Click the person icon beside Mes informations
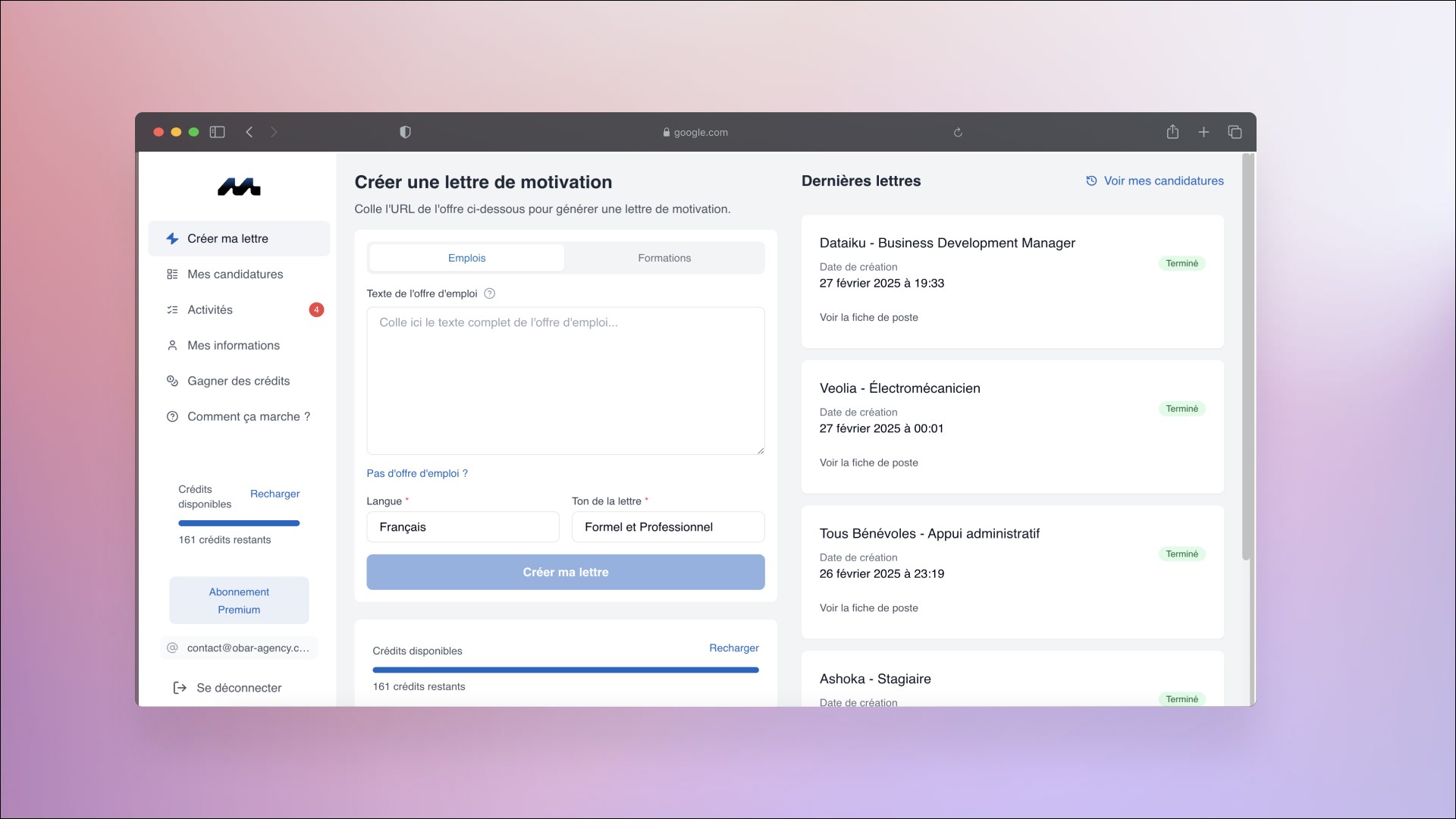The width and height of the screenshot is (1456, 819). pyautogui.click(x=172, y=345)
